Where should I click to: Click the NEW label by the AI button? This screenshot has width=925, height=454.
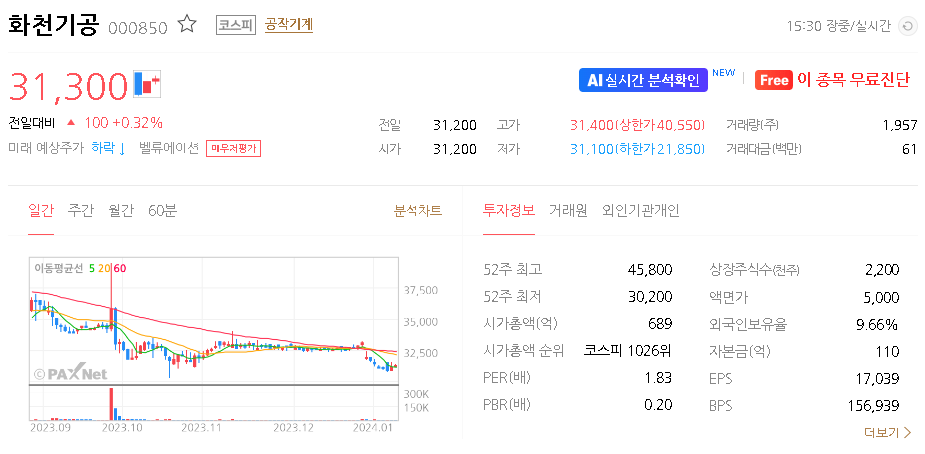pyautogui.click(x=724, y=73)
